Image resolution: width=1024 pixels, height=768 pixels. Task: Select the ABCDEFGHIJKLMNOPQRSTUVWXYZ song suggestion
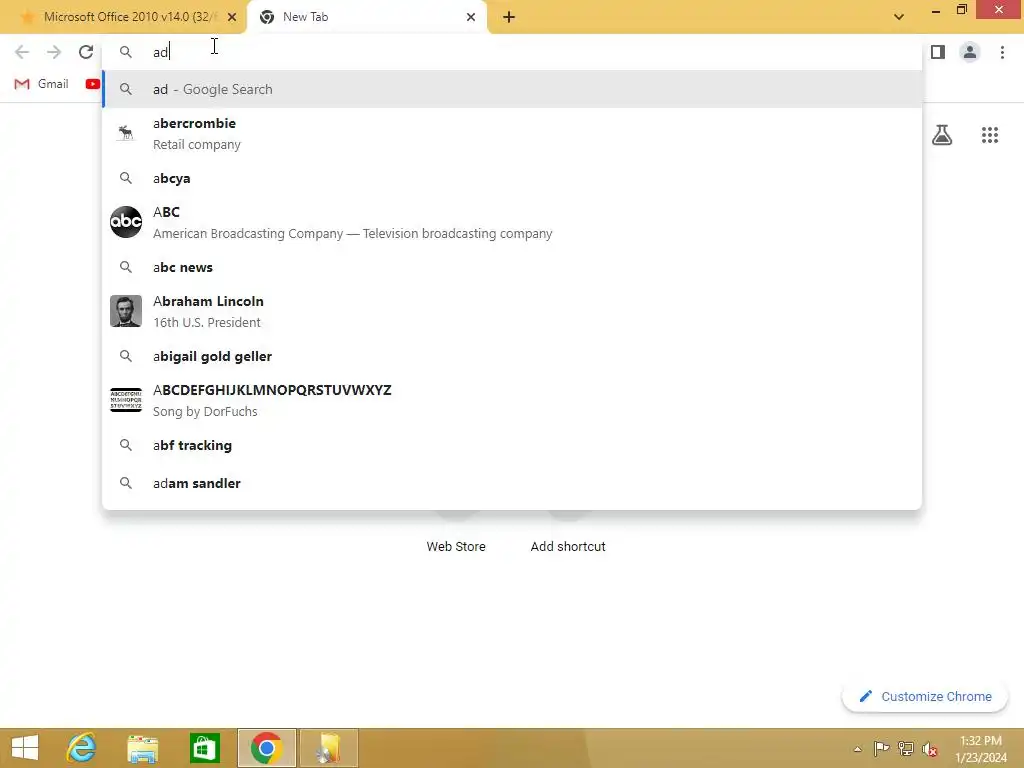513,400
